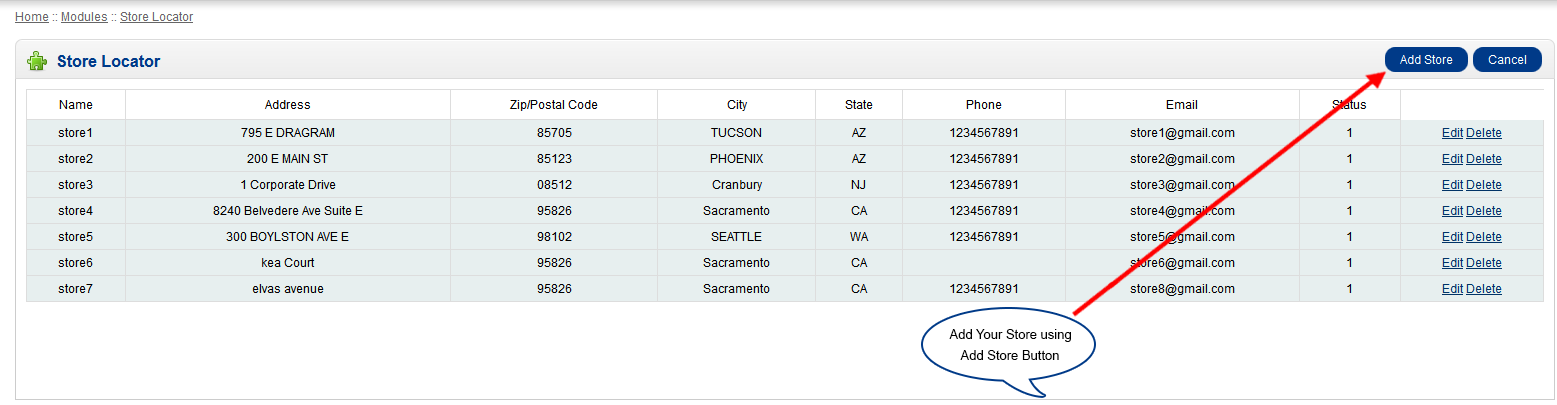Go to Modules breadcrumb link
The height and width of the screenshot is (405, 1557).
84,17
